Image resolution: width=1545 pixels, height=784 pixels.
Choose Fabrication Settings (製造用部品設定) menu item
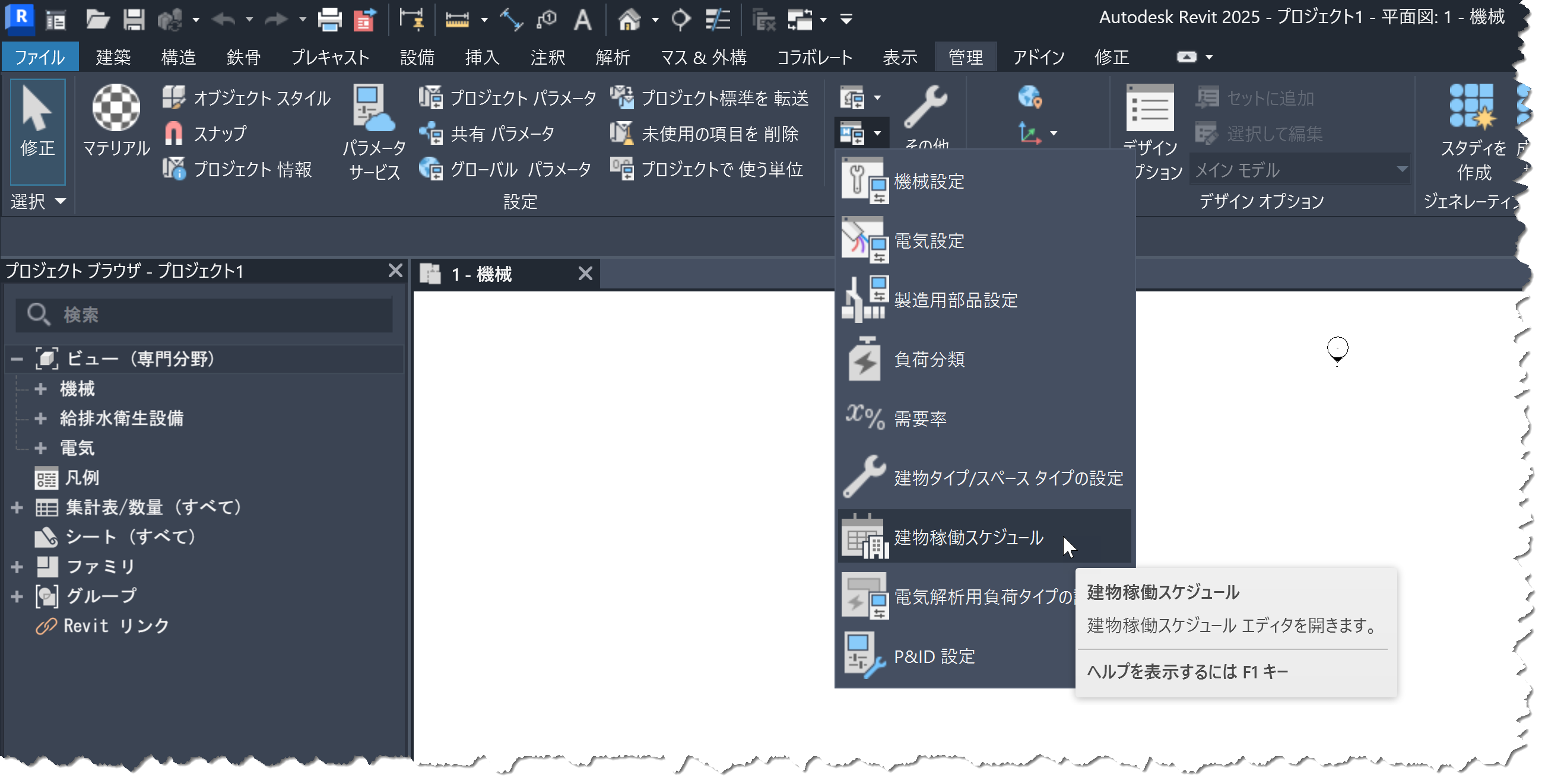pyautogui.click(x=984, y=300)
